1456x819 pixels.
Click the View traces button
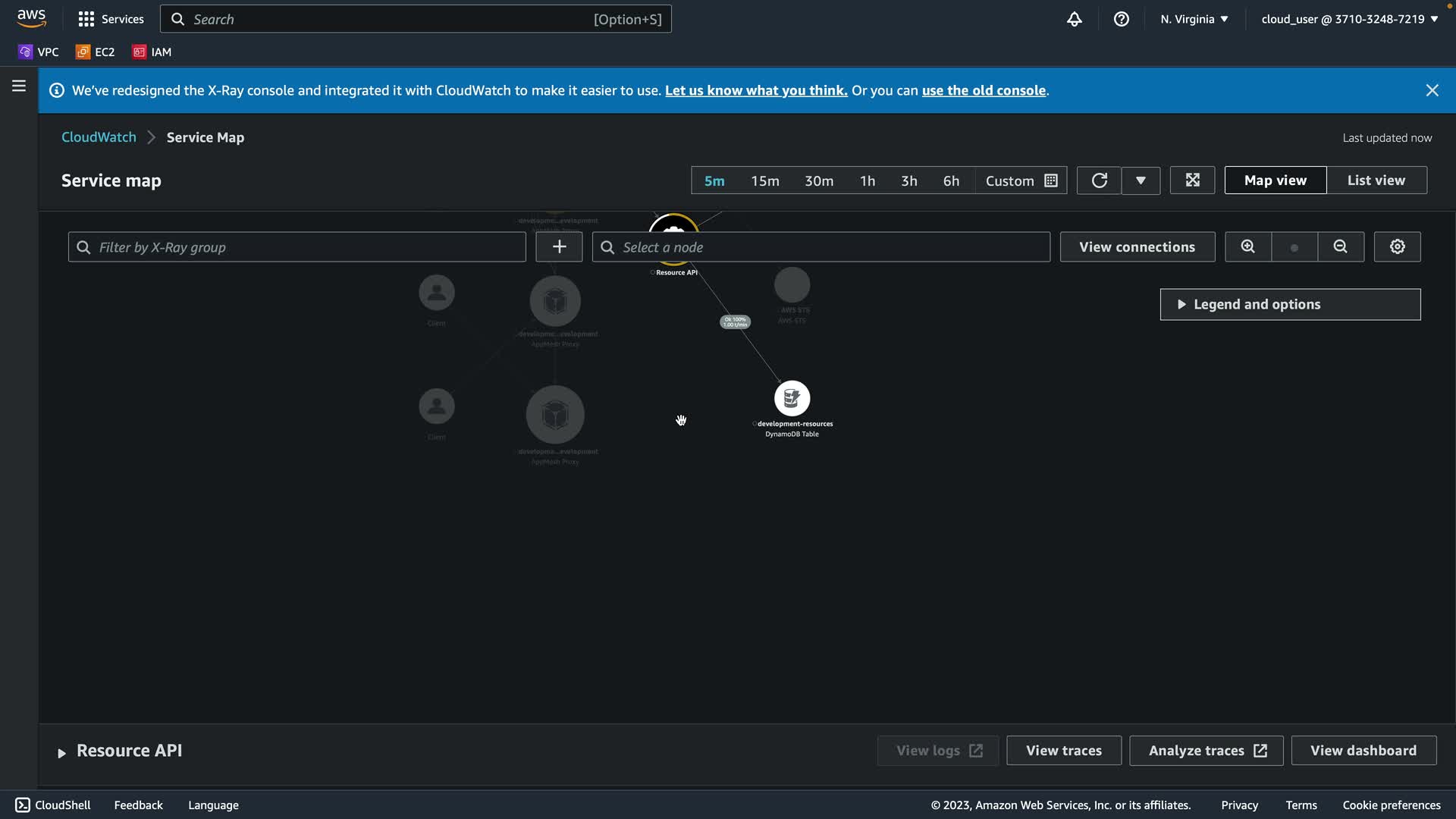pyautogui.click(x=1063, y=750)
